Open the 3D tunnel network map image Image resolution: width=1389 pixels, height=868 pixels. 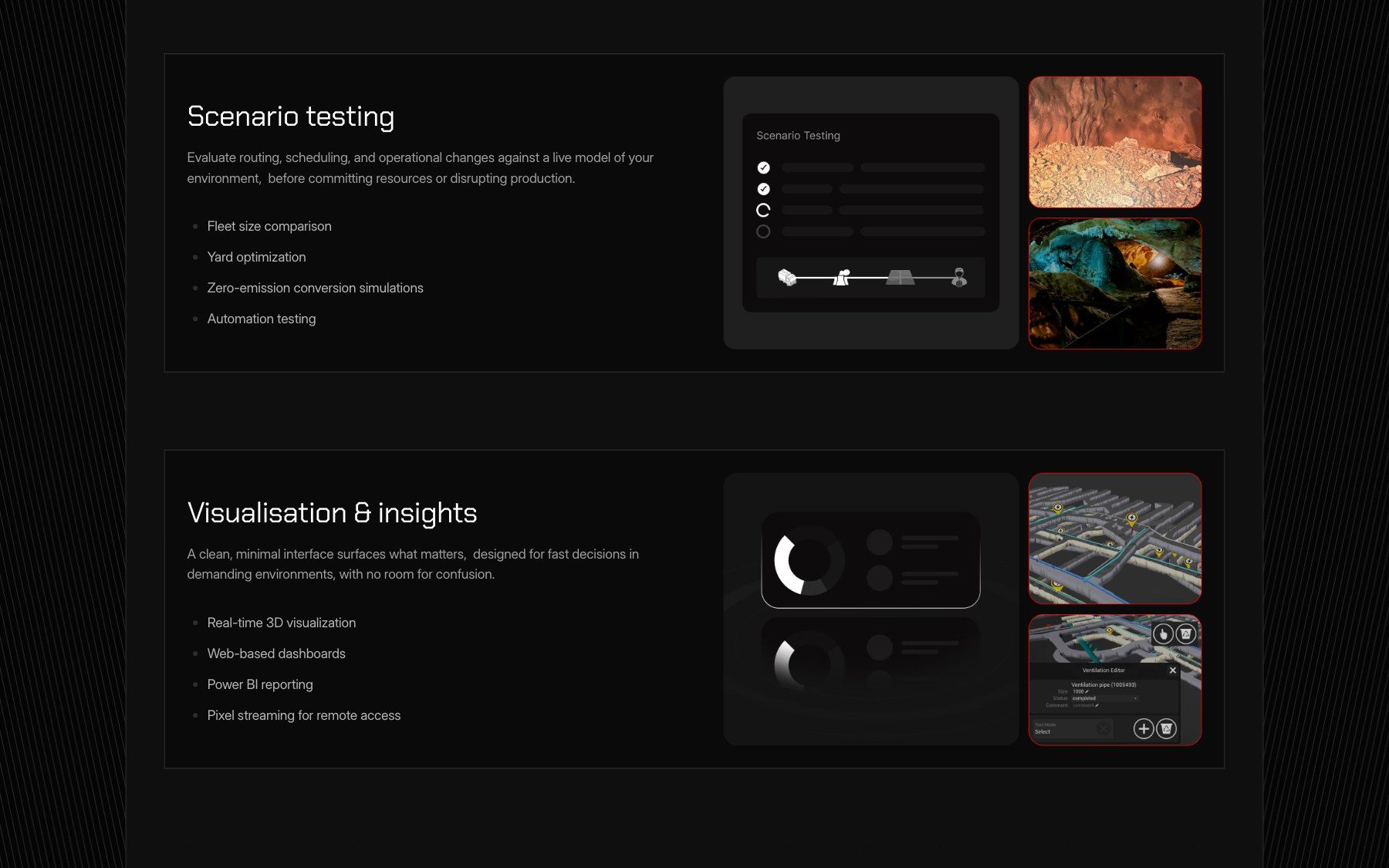point(1115,539)
